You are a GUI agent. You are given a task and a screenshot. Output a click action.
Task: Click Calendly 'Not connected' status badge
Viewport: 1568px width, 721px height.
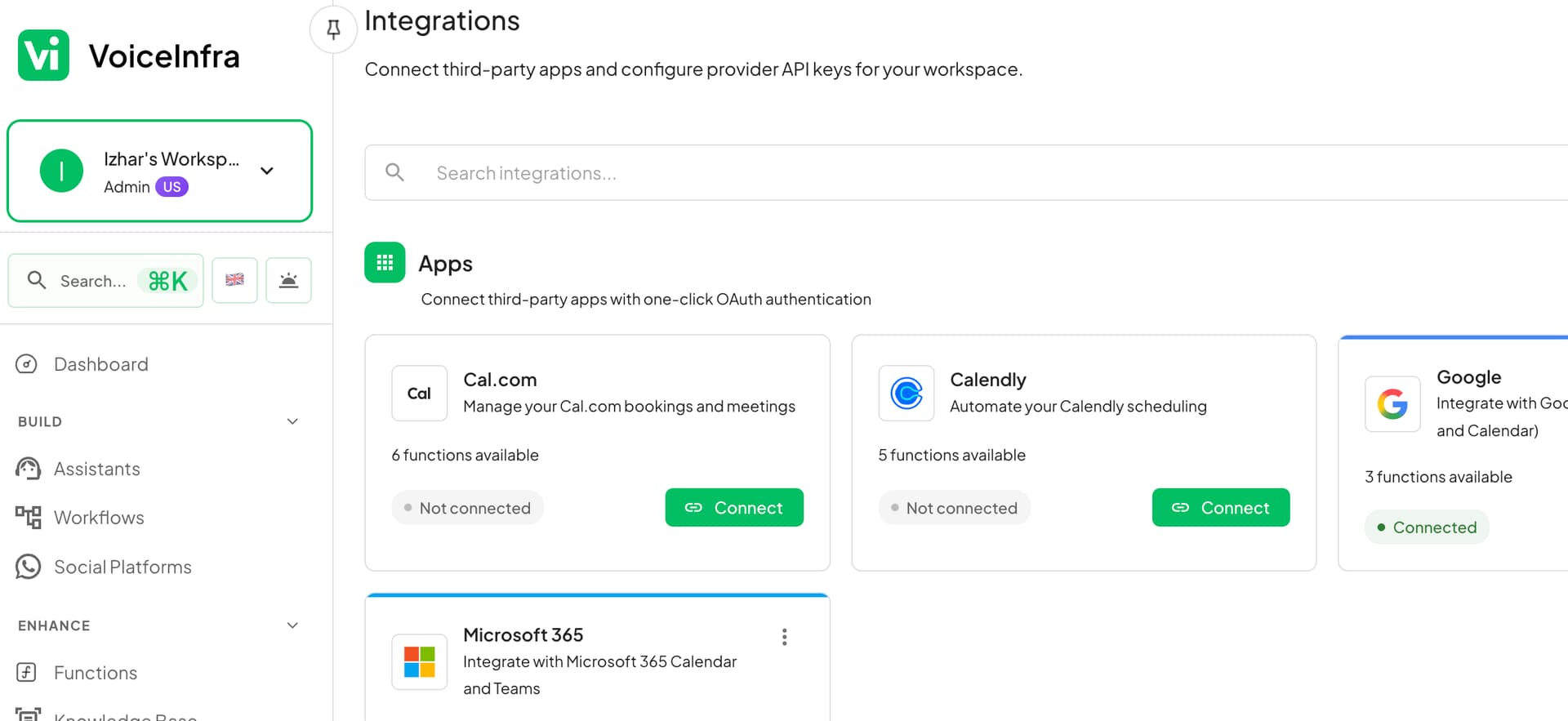tap(954, 508)
